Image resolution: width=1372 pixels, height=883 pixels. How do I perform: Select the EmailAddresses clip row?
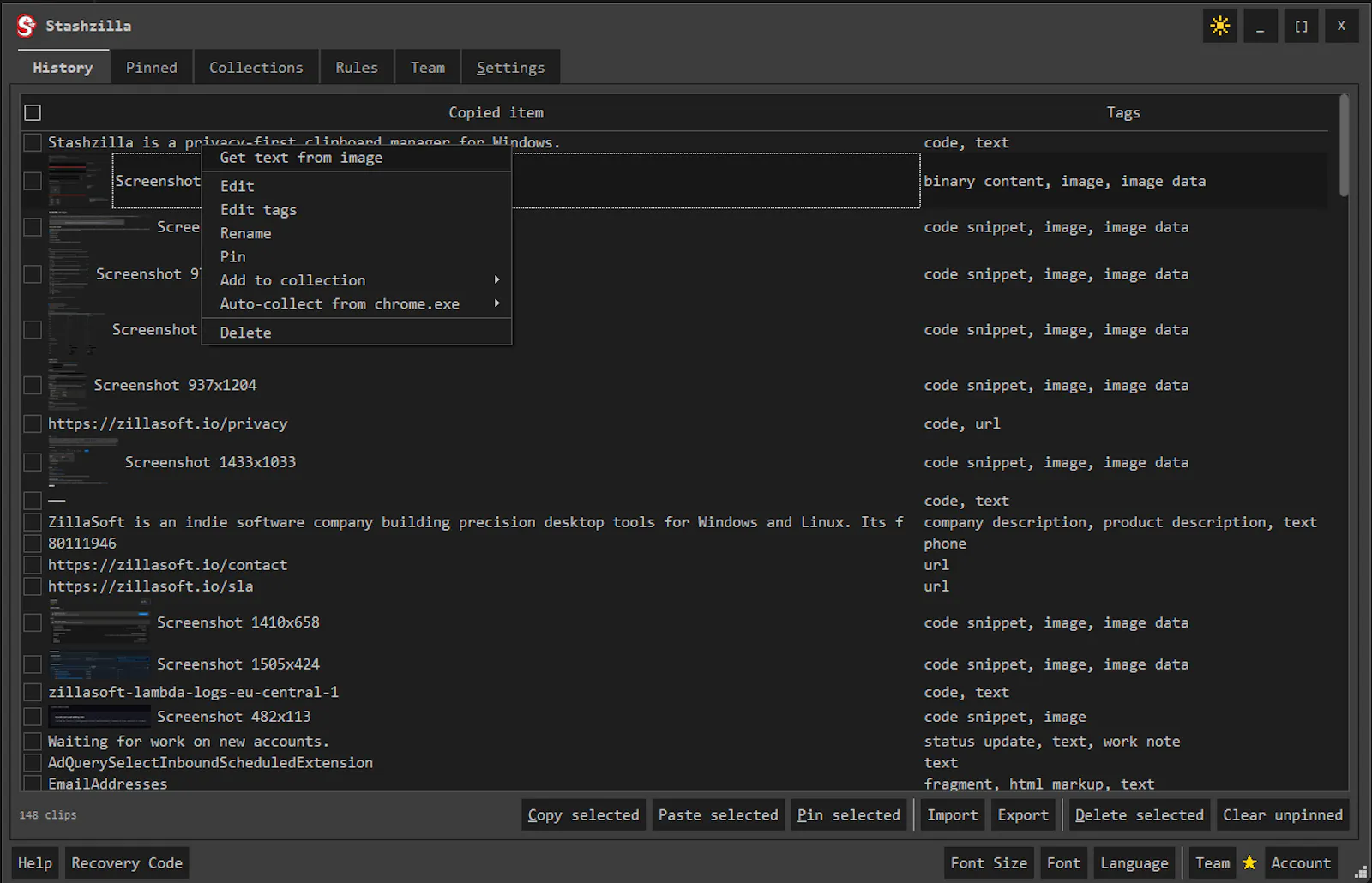[108, 784]
